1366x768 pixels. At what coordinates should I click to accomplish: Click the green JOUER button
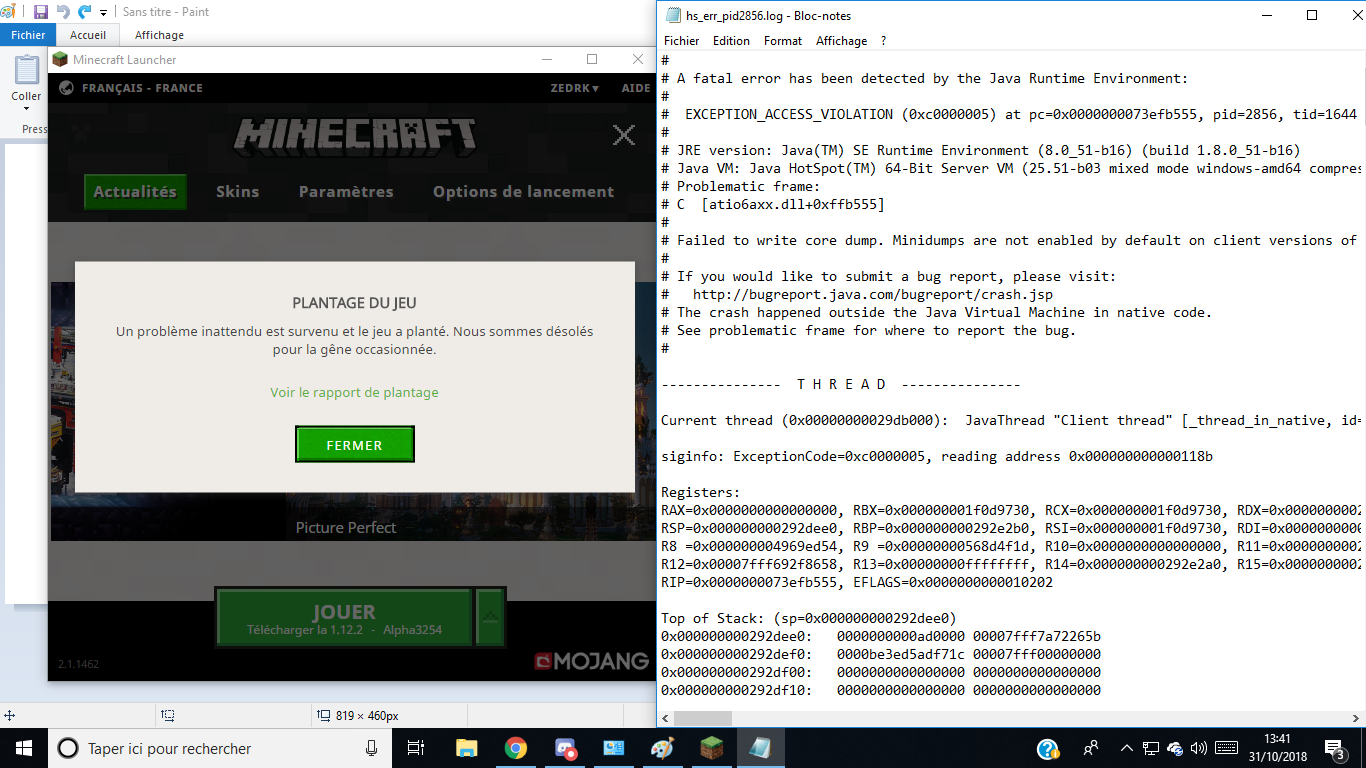[x=344, y=619]
